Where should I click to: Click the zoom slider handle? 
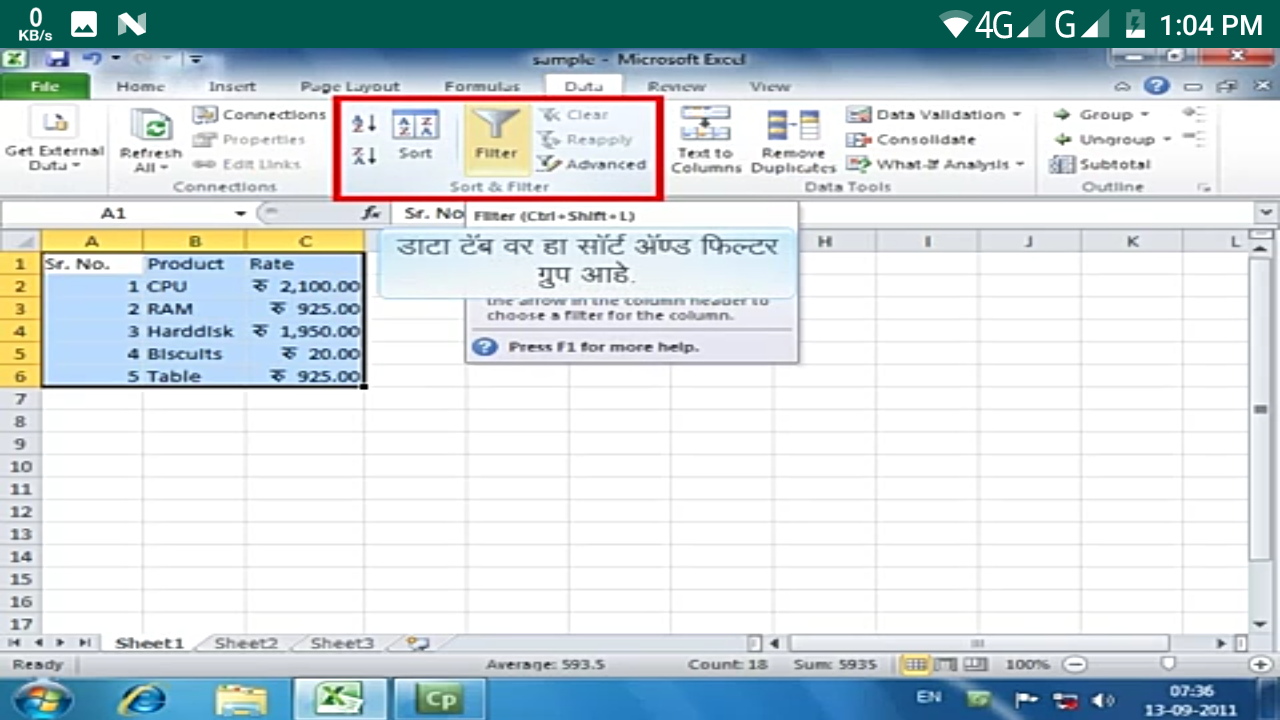1167,664
